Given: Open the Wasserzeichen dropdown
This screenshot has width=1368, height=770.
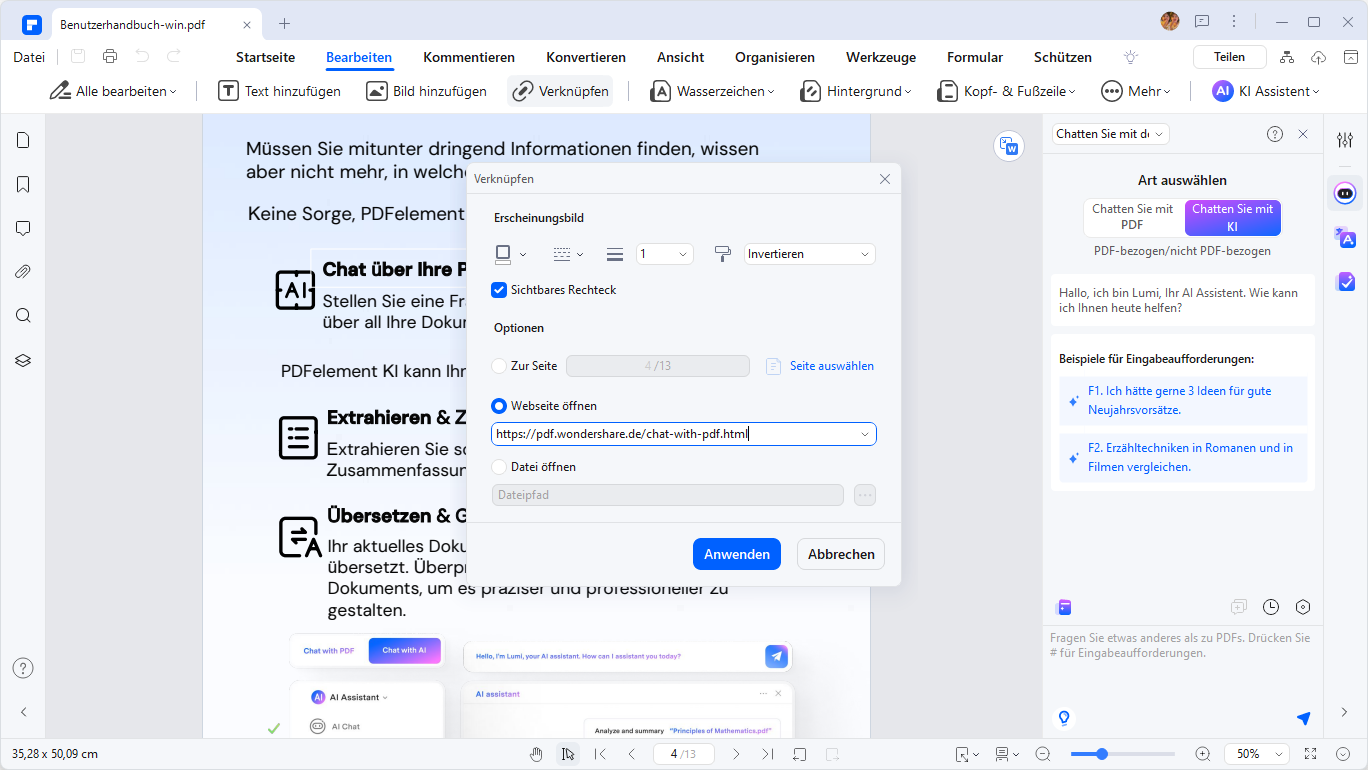Looking at the screenshot, I should (x=712, y=91).
